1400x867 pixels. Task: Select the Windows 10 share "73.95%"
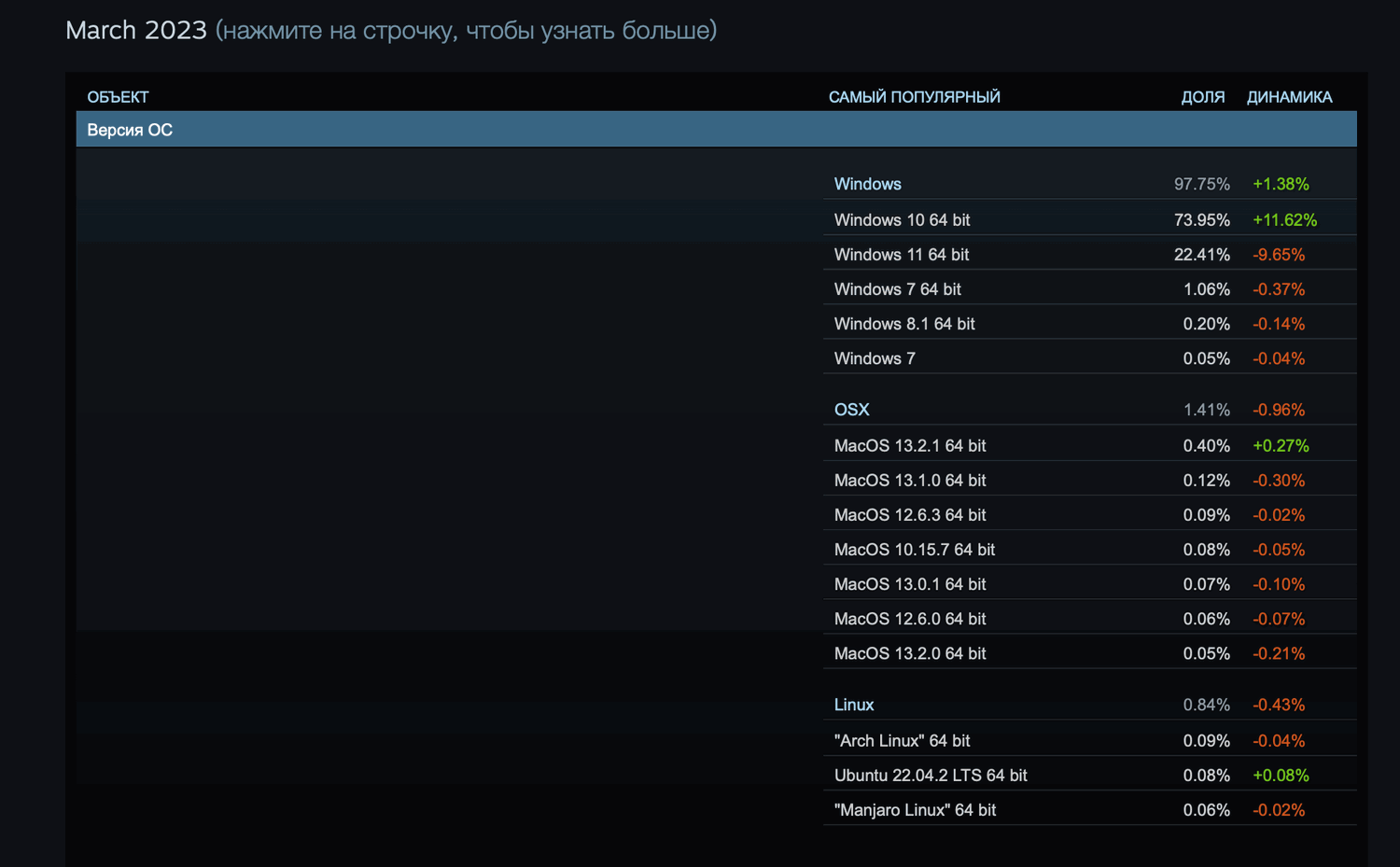(x=1202, y=220)
